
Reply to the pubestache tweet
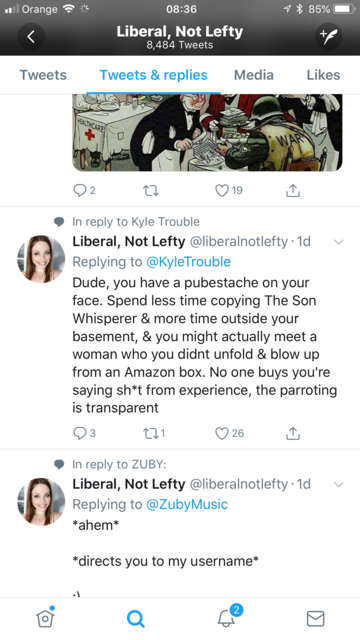(84, 433)
